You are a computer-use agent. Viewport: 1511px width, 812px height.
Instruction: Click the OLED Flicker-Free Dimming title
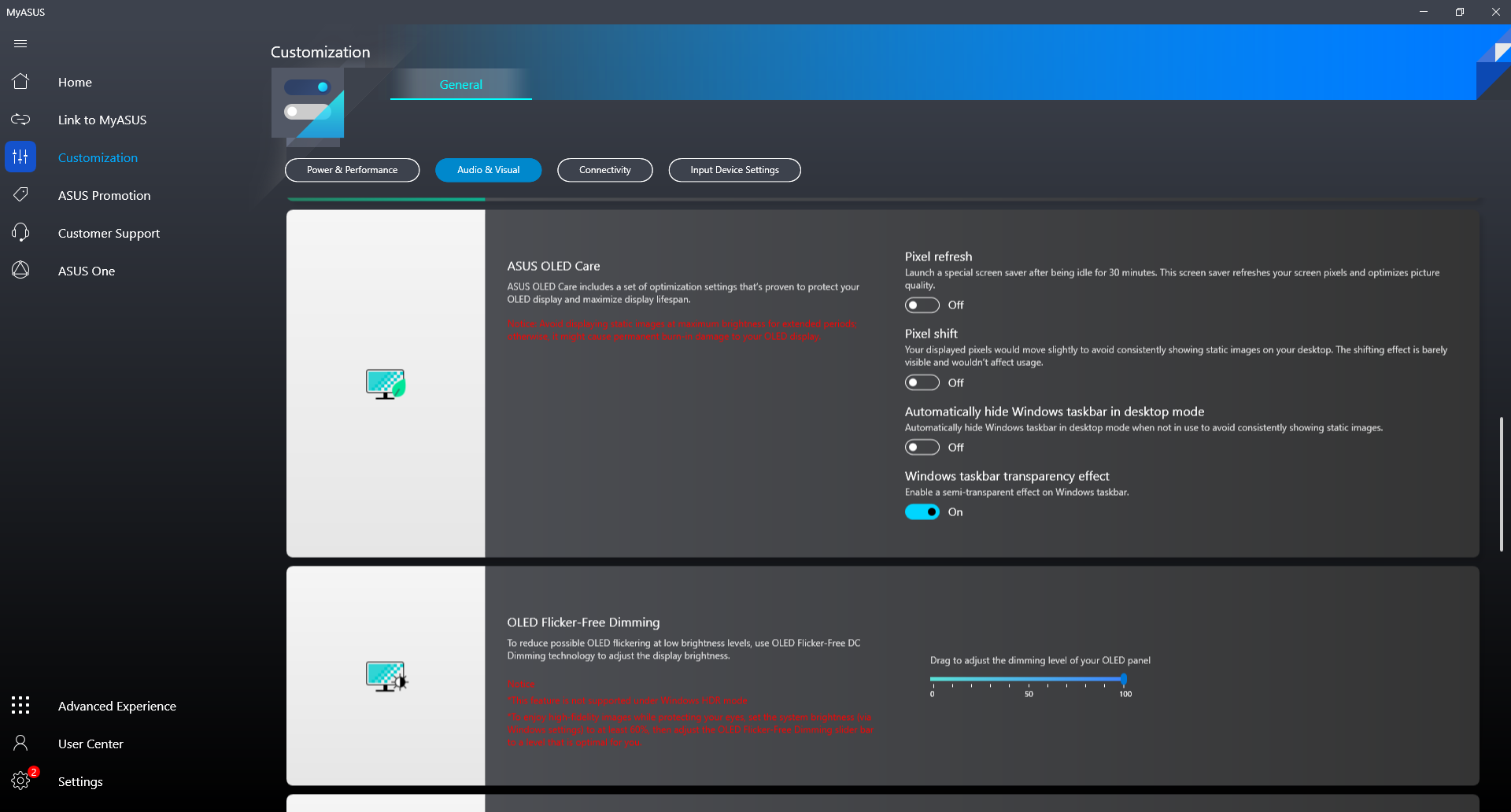point(583,622)
